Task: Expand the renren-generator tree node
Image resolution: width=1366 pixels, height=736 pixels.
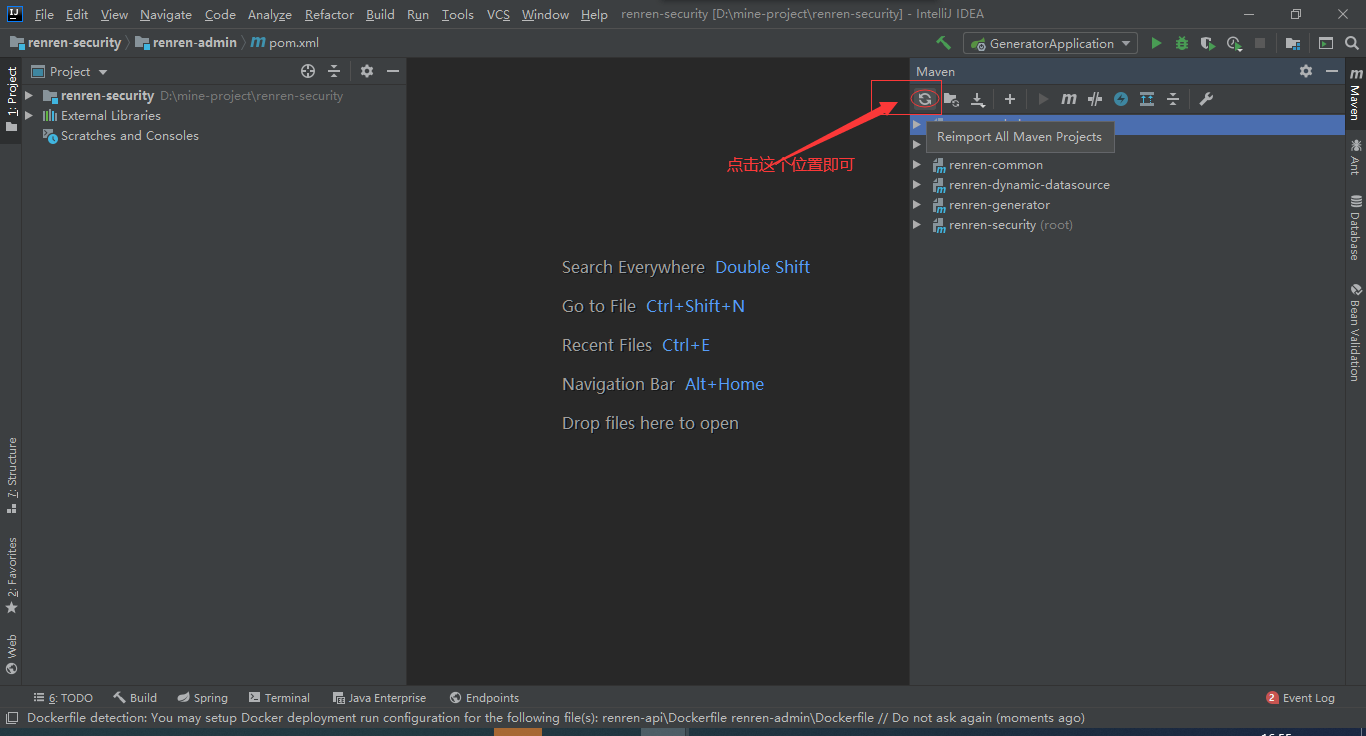Action: pyautogui.click(x=917, y=204)
